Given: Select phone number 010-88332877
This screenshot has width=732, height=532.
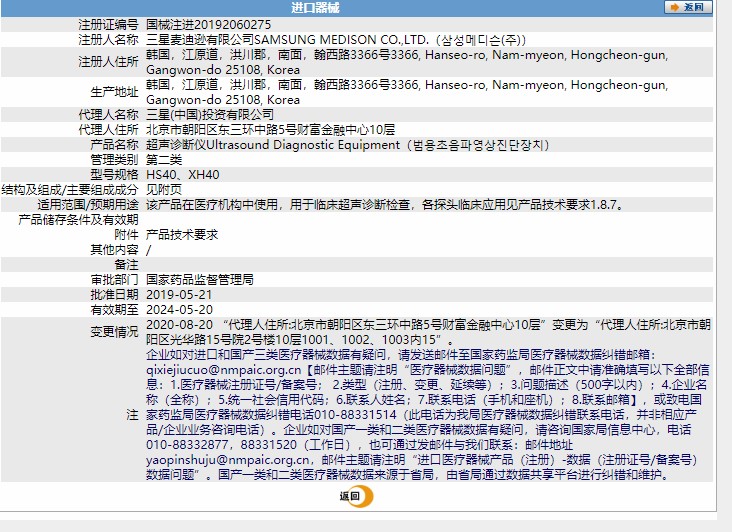Looking at the screenshot, I should tap(187, 445).
